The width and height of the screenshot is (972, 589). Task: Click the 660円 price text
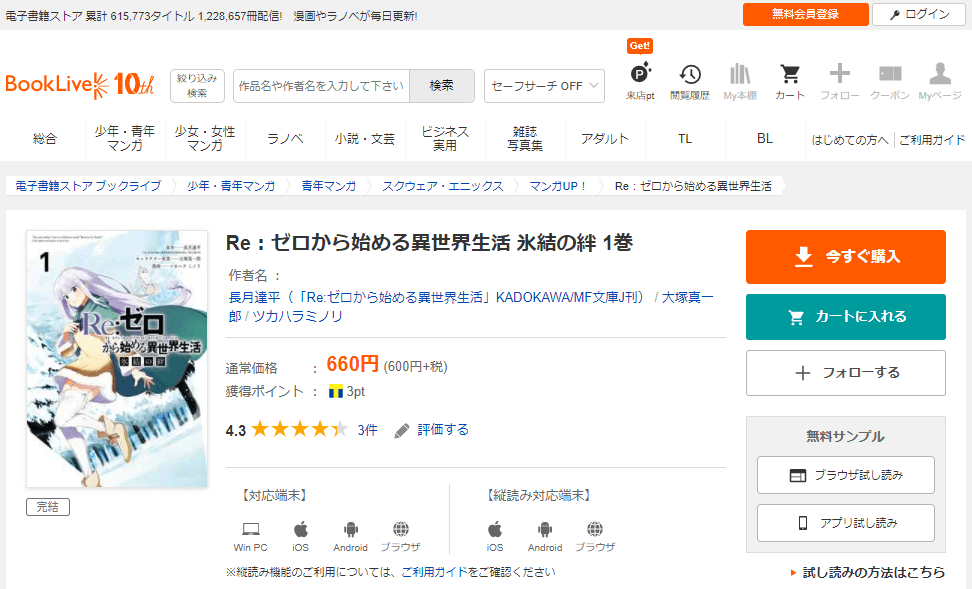coord(352,364)
